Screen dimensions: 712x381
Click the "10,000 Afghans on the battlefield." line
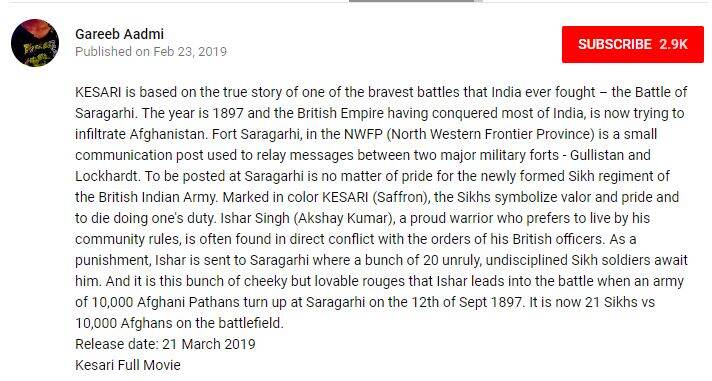[x=179, y=323]
